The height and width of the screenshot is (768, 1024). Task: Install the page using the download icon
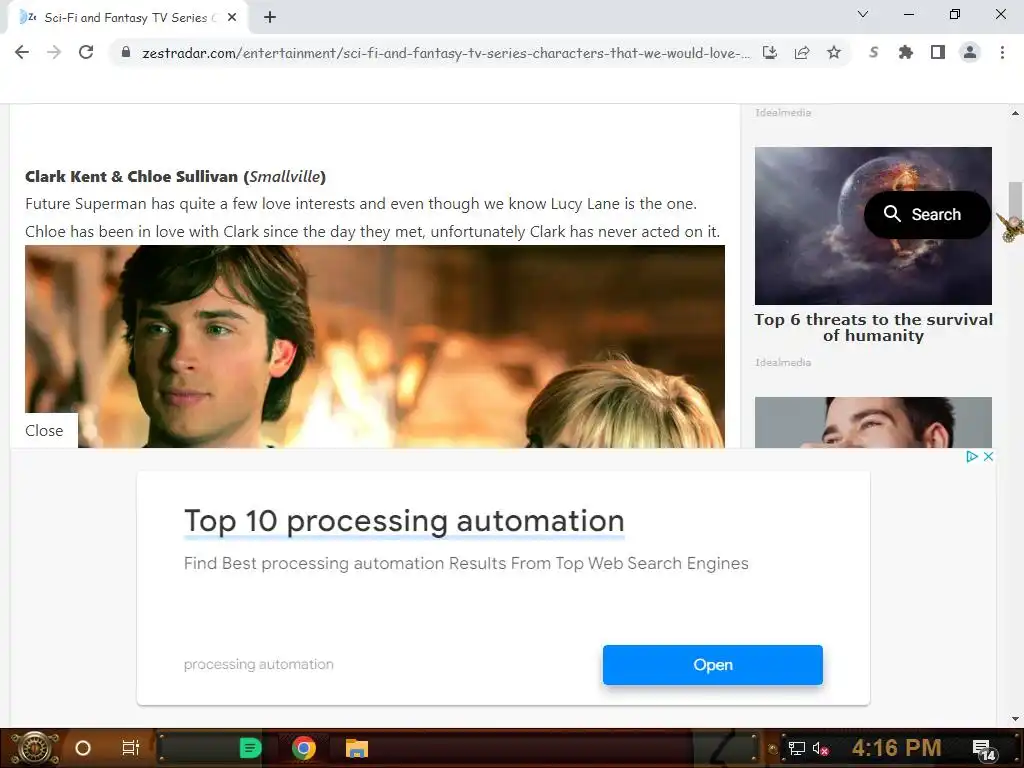click(770, 52)
